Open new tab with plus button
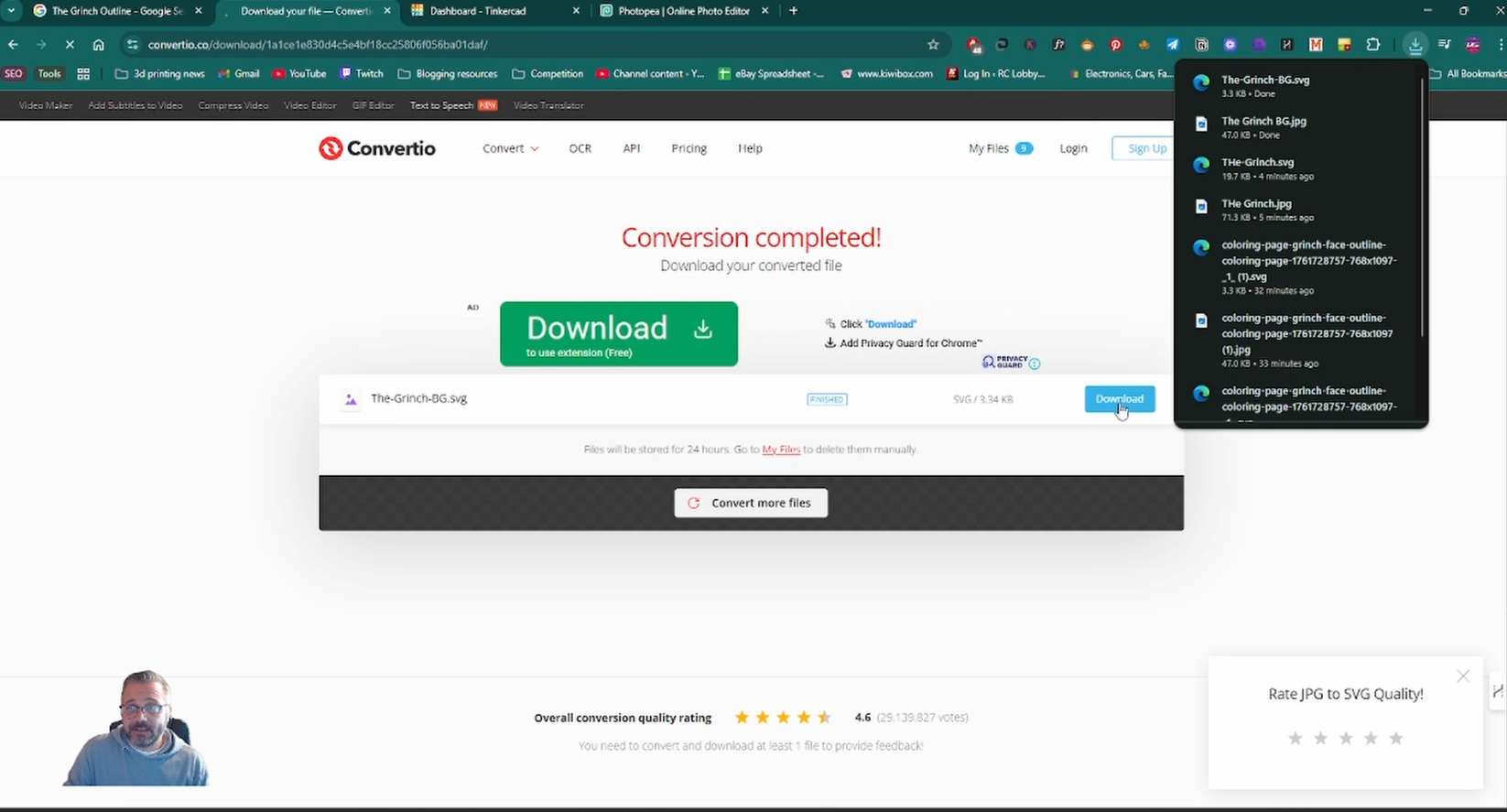Screen dimensions: 1507x812 click(793, 11)
